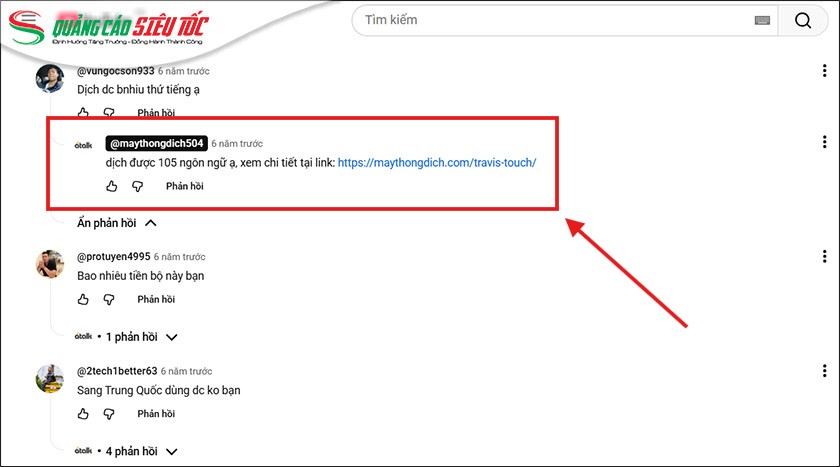Viewport: 840px width, 467px height.
Task: Open the maythongdich.com/travis-touch link
Action: pyautogui.click(x=437, y=162)
